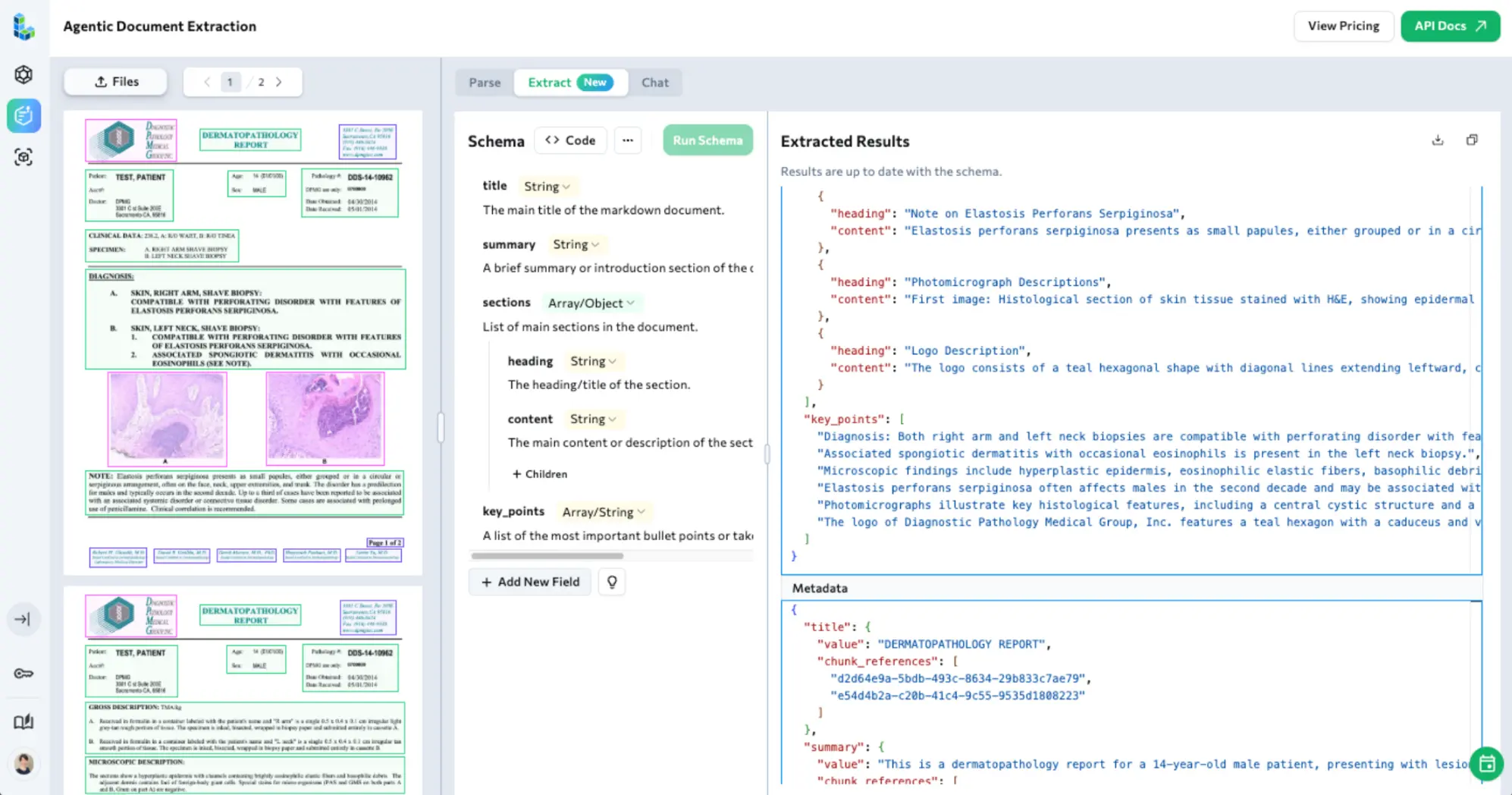Switch to the Chat tab
The image size is (1512, 795).
(x=655, y=83)
